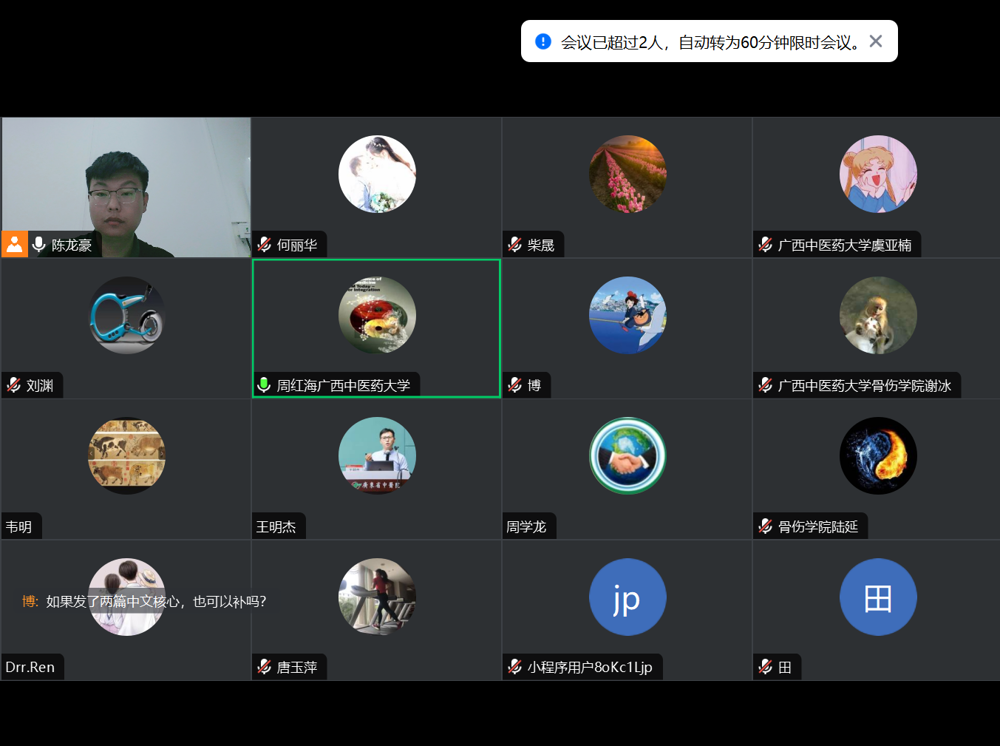The width and height of the screenshot is (1000, 746).
Task: Close the 60-minute meeting limit notification
Action: tap(876, 41)
